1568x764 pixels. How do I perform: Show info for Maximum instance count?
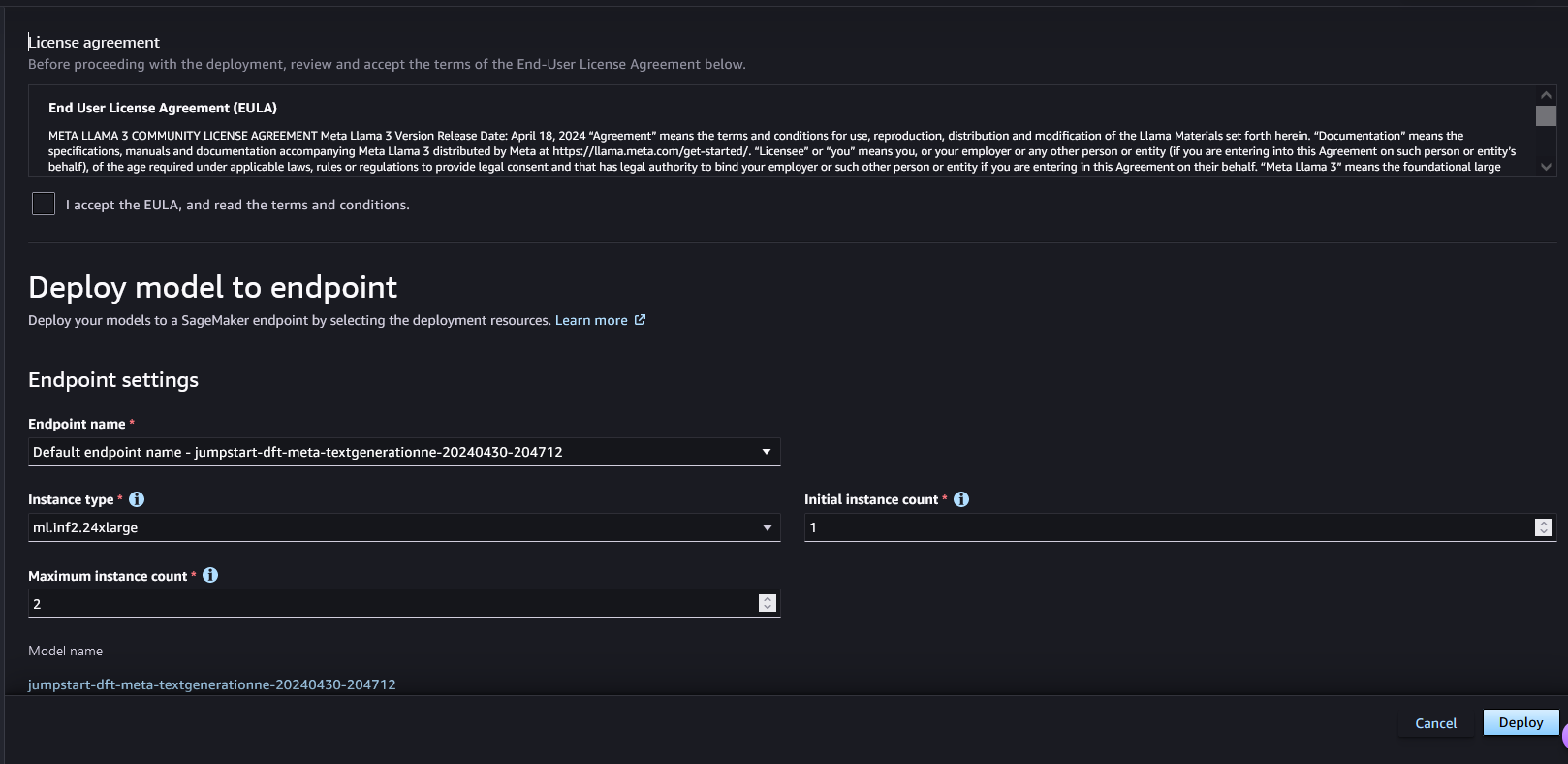[x=210, y=575]
